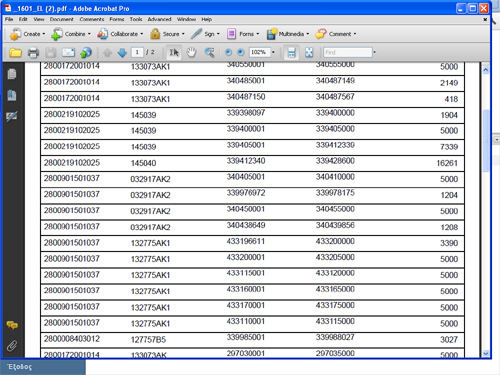Open the Comments panel in sidebar

[x=12, y=325]
